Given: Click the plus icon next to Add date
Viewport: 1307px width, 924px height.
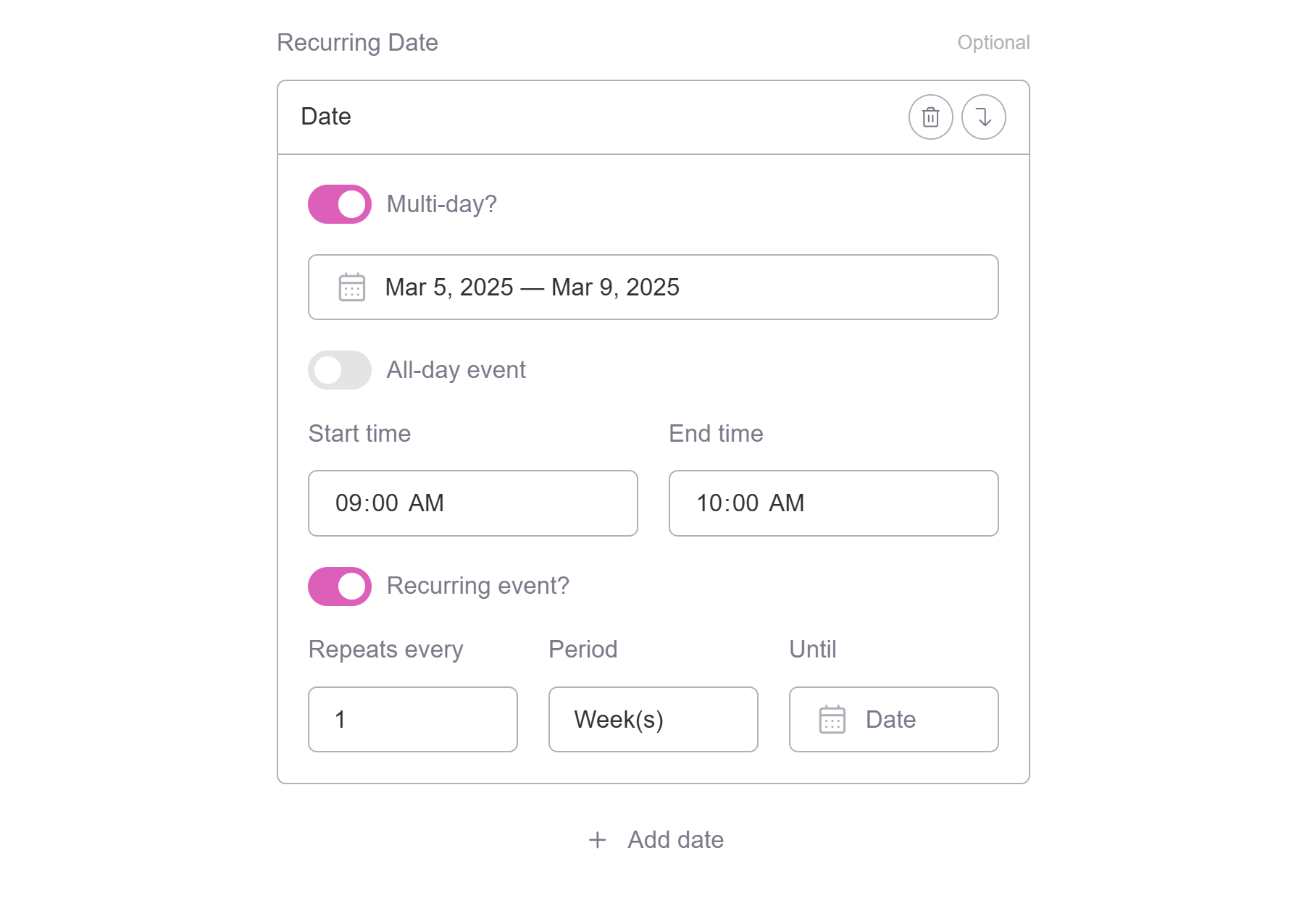Looking at the screenshot, I should (597, 839).
